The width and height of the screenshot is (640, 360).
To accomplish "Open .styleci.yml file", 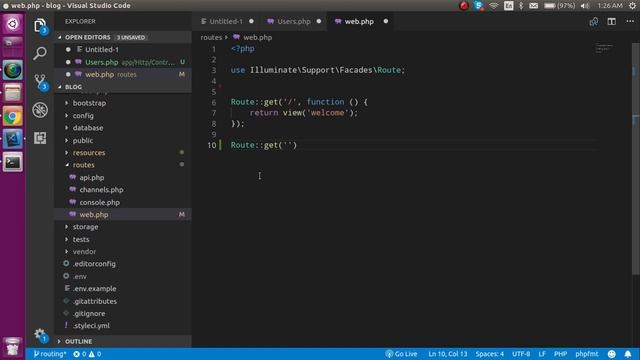I will (x=123, y=326).
